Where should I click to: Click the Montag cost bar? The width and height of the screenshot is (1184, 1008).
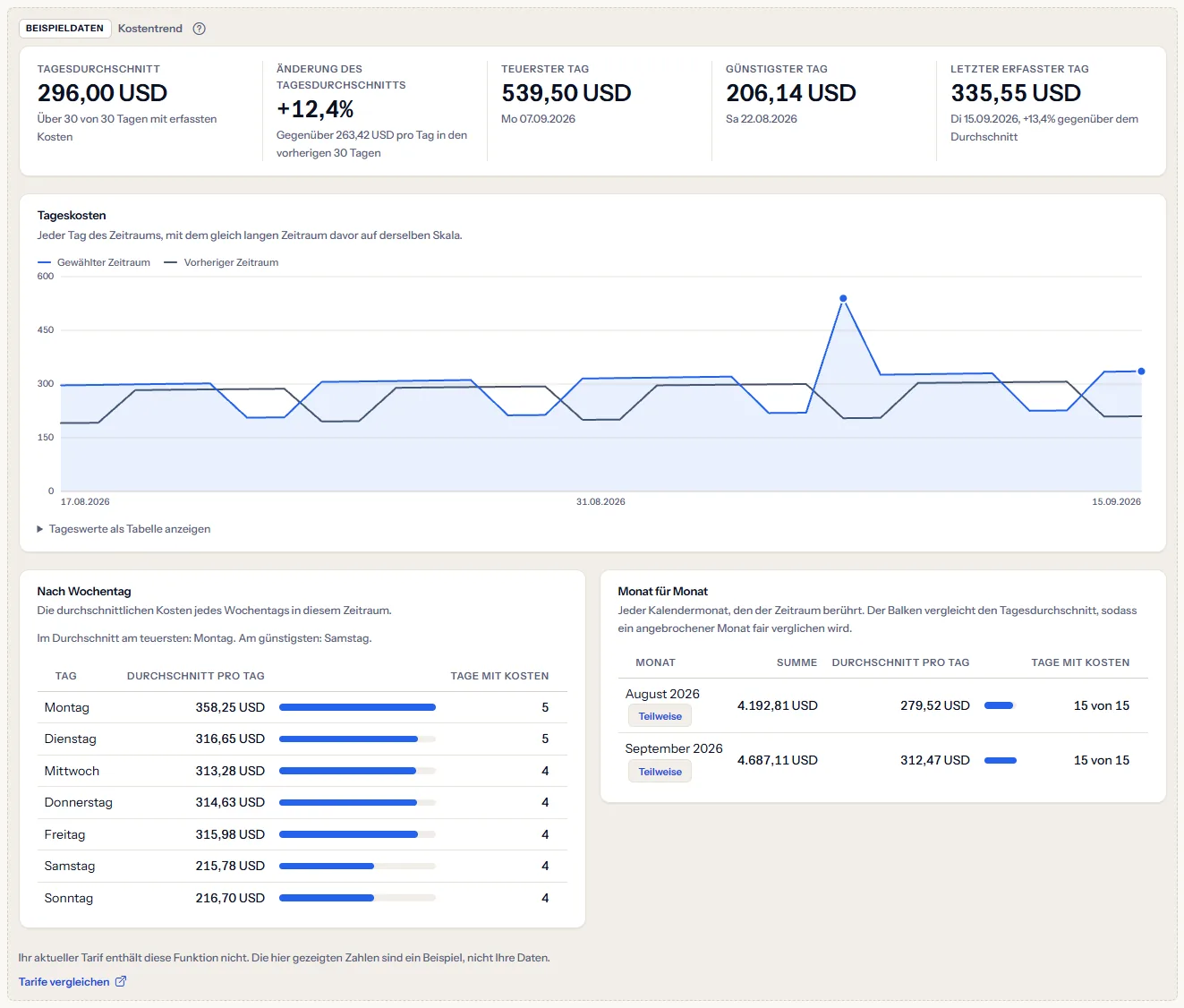[357, 707]
